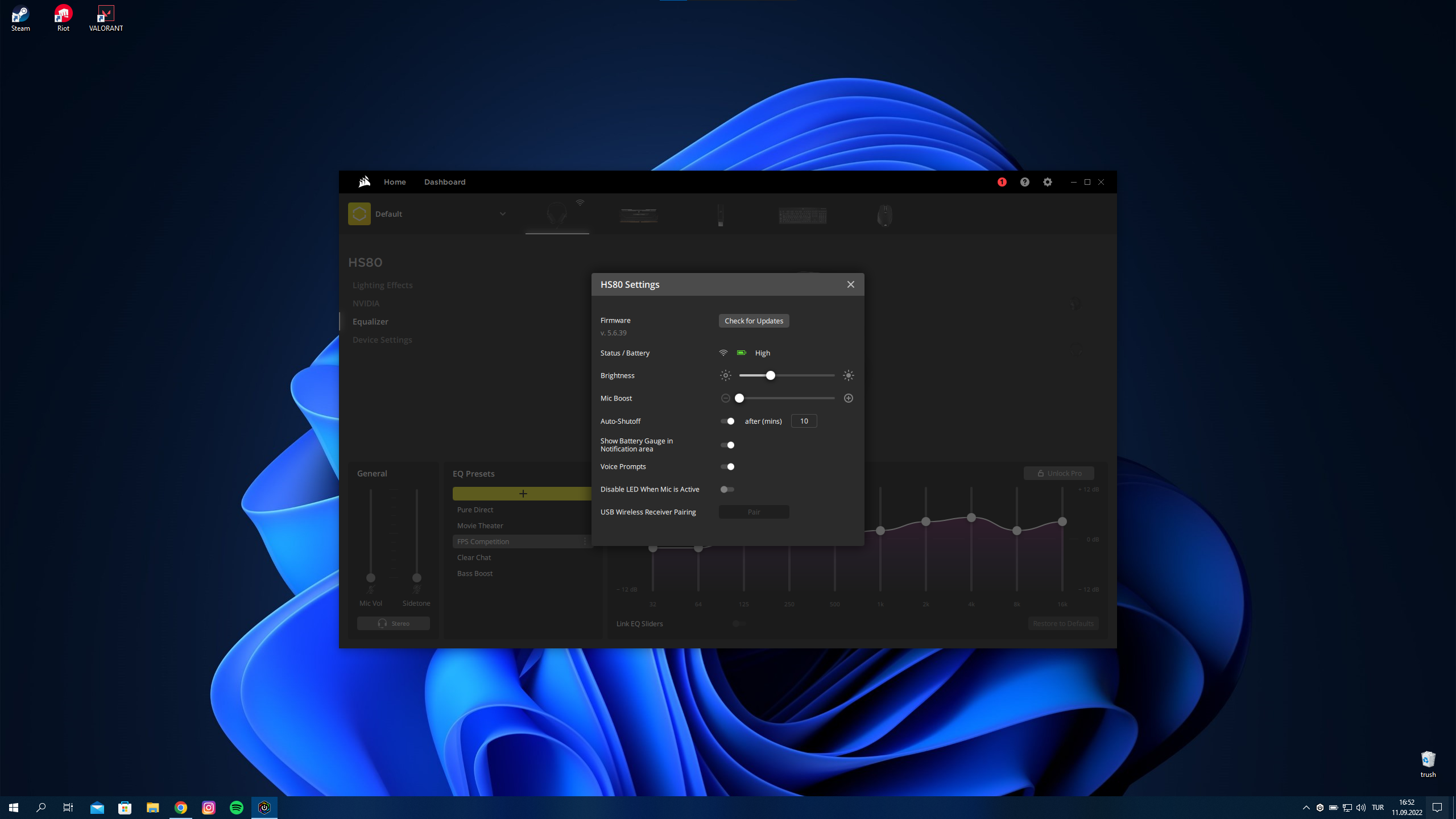
Task: Open the Dashboard tab
Action: (x=444, y=182)
